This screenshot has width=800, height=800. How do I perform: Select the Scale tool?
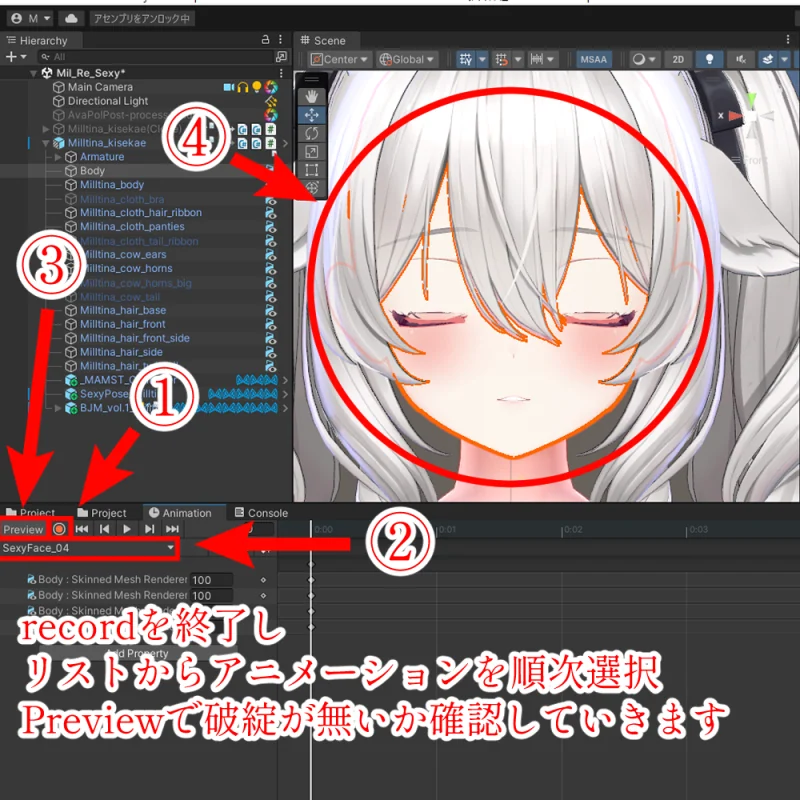pyautogui.click(x=311, y=152)
